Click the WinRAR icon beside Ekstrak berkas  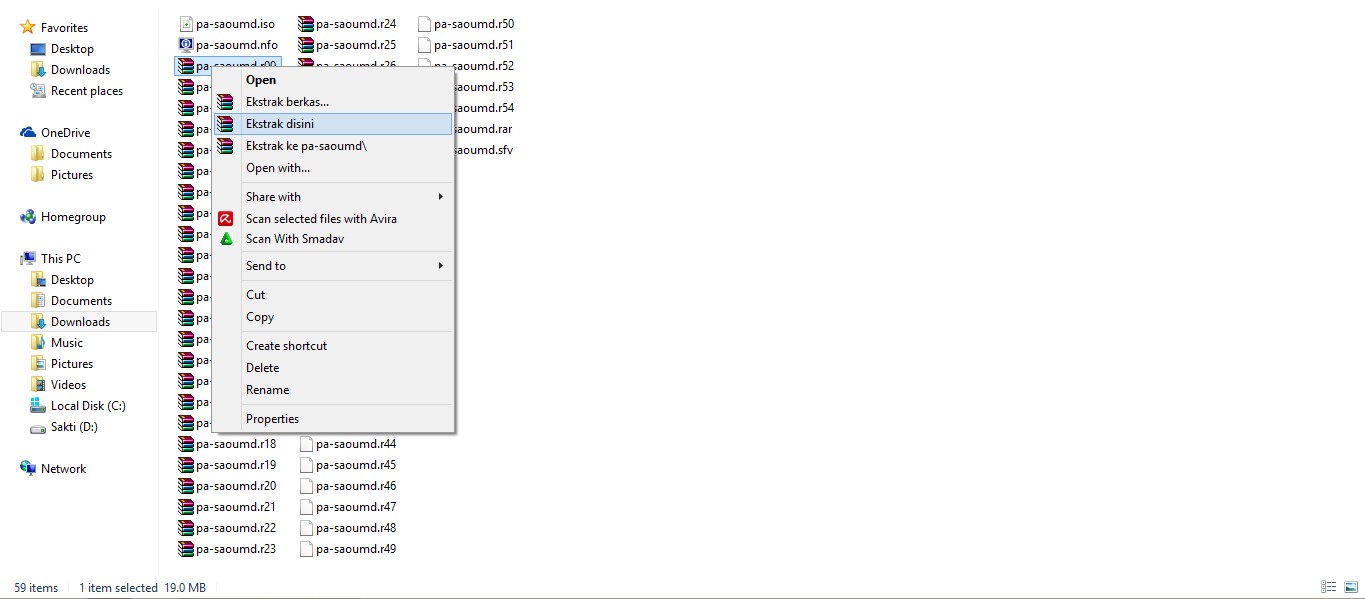pyautogui.click(x=226, y=102)
